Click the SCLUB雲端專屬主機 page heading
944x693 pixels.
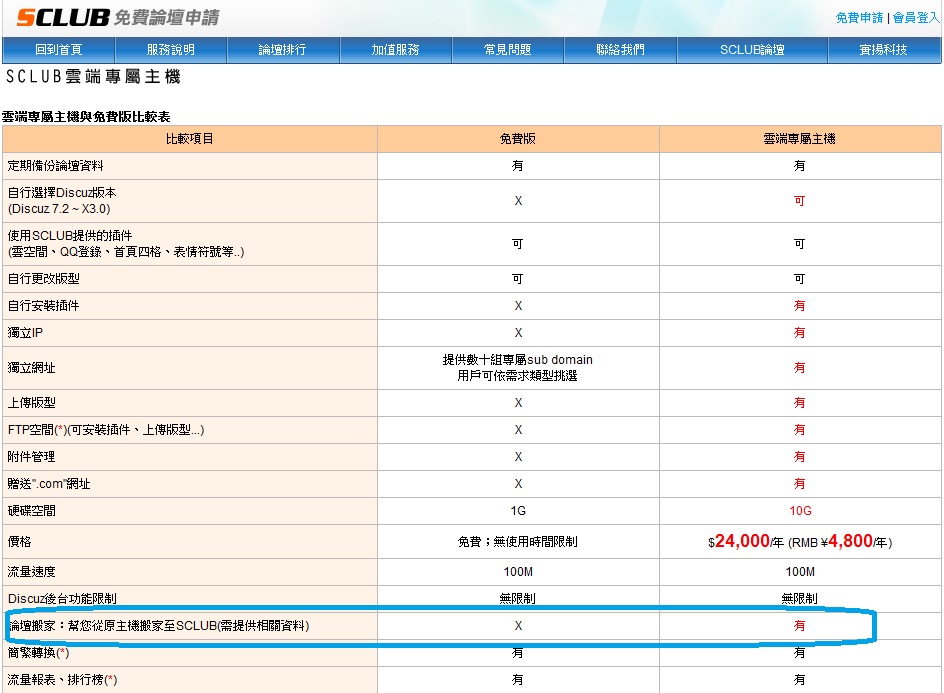(x=93, y=76)
